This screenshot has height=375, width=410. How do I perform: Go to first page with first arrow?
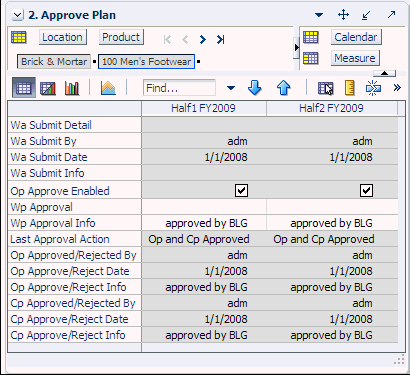[x=167, y=40]
